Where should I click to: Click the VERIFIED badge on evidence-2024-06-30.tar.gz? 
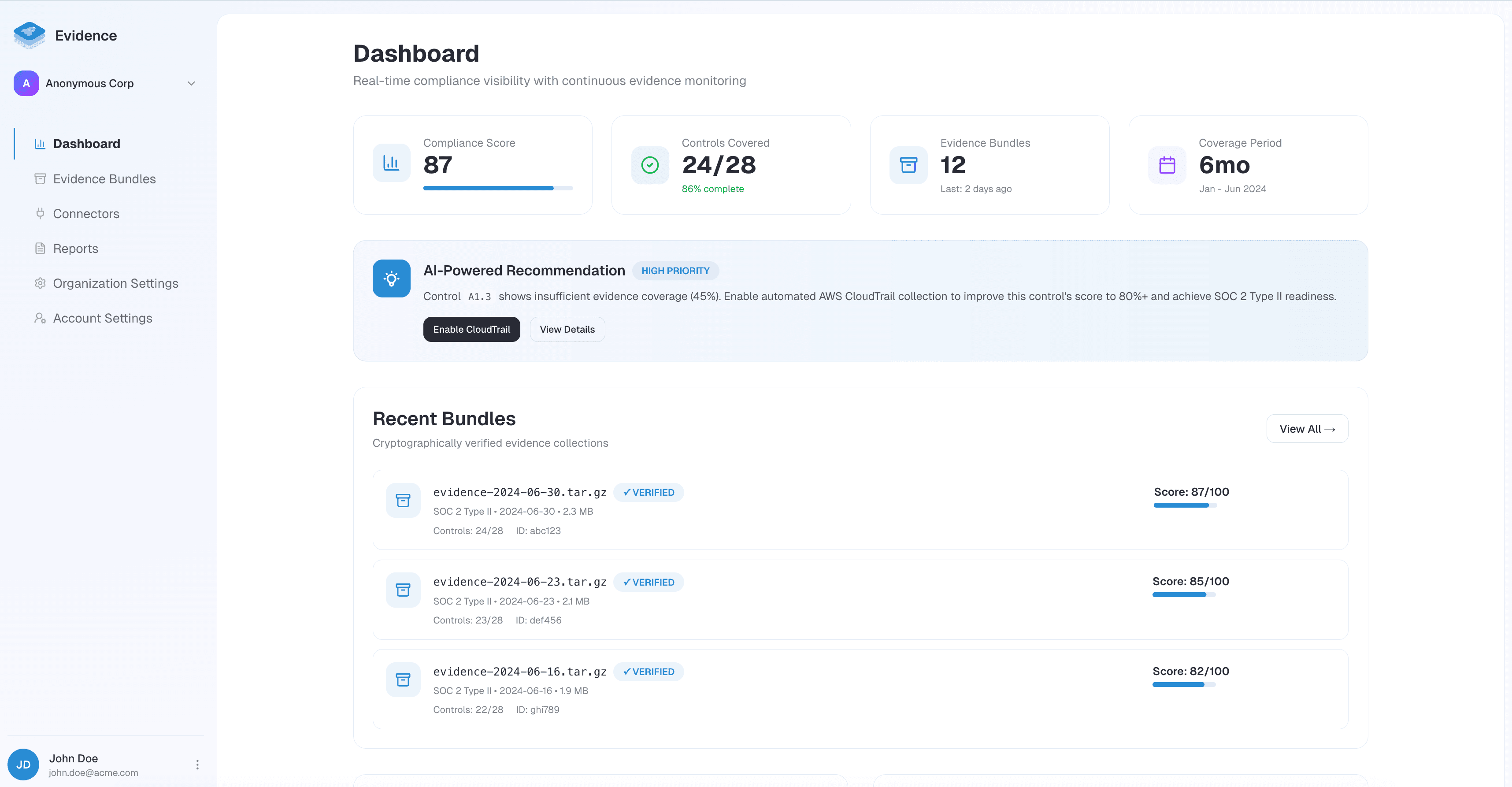click(649, 492)
